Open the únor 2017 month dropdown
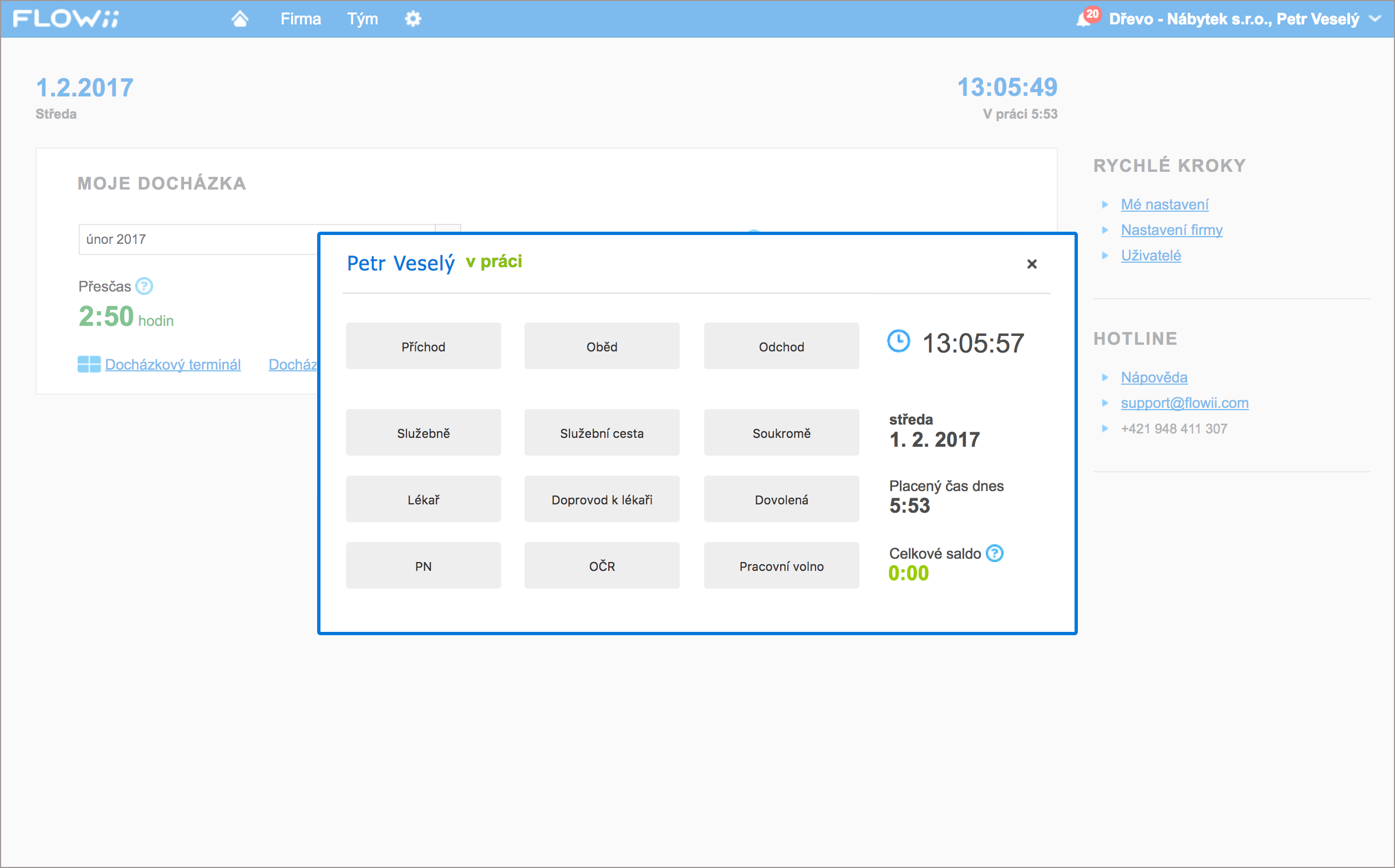Screen dimensions: 1395x868 (x=269, y=239)
